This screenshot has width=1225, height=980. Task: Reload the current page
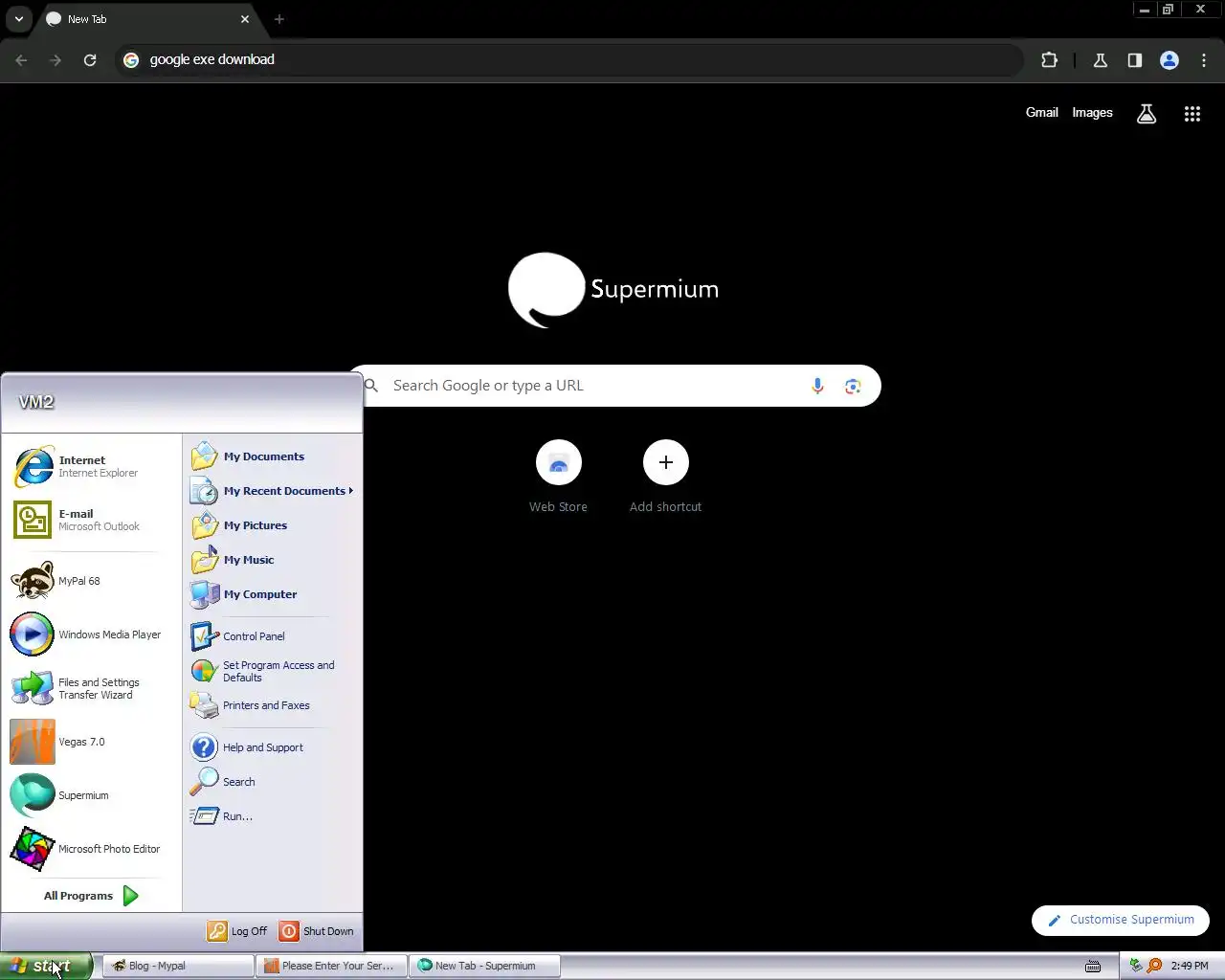click(90, 60)
